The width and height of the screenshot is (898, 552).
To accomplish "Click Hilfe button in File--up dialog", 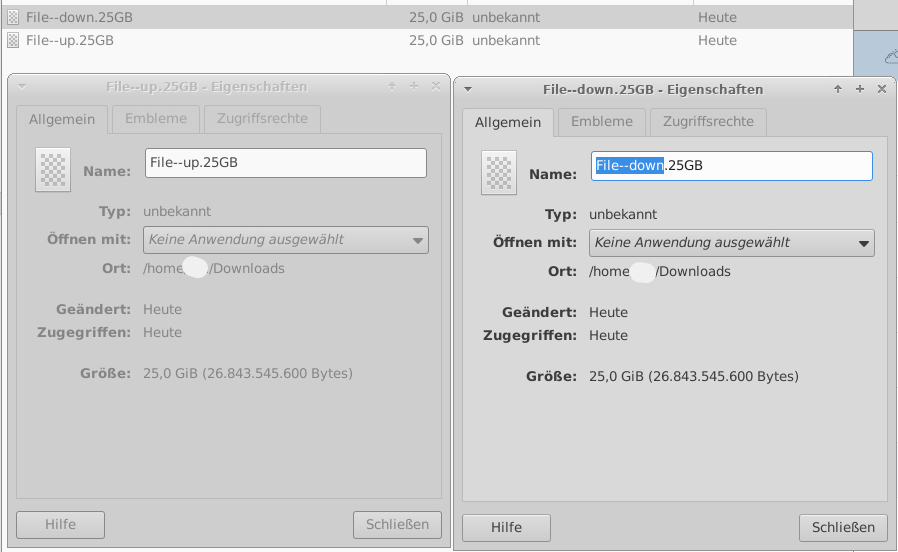I will (x=60, y=525).
